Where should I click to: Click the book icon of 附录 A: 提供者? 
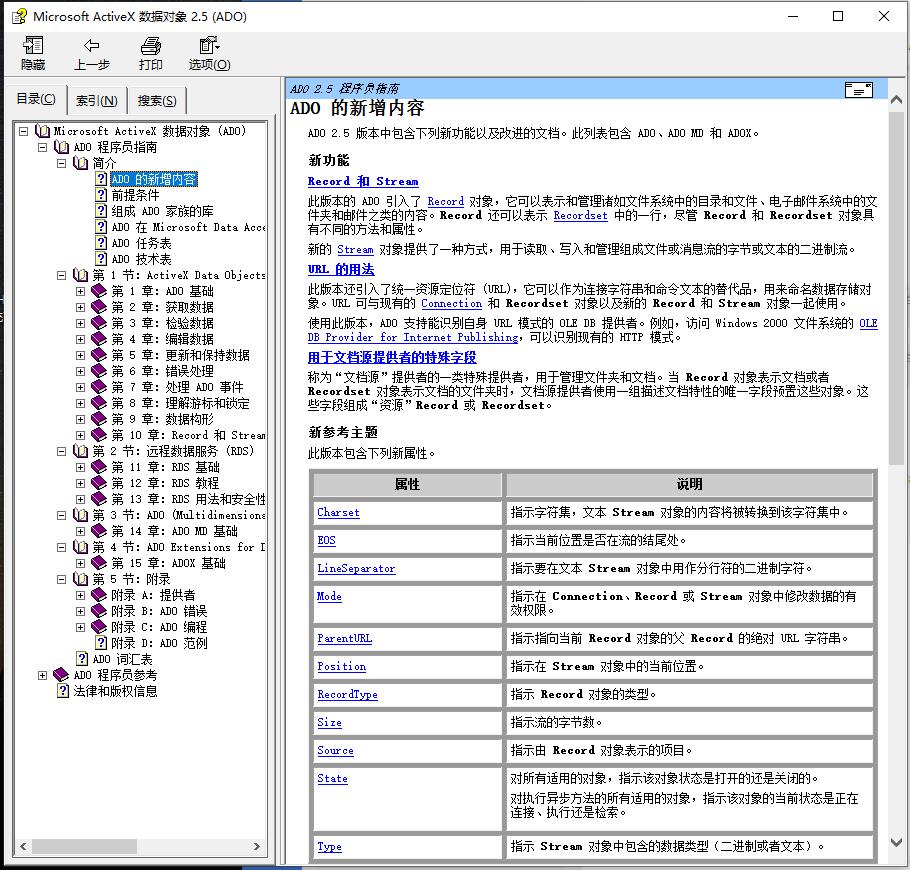coord(99,595)
